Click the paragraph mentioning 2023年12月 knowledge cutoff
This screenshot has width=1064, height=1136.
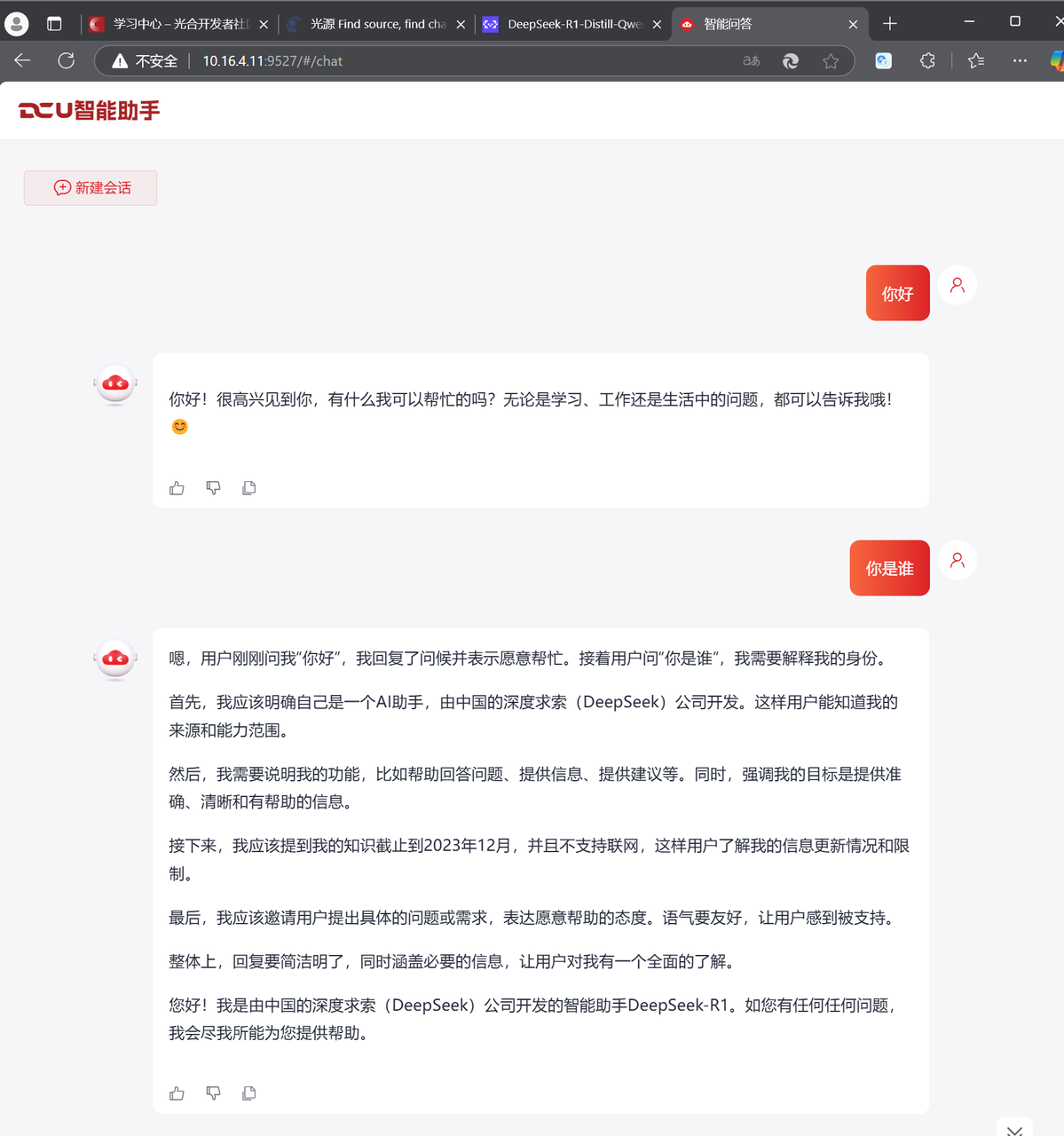(540, 860)
